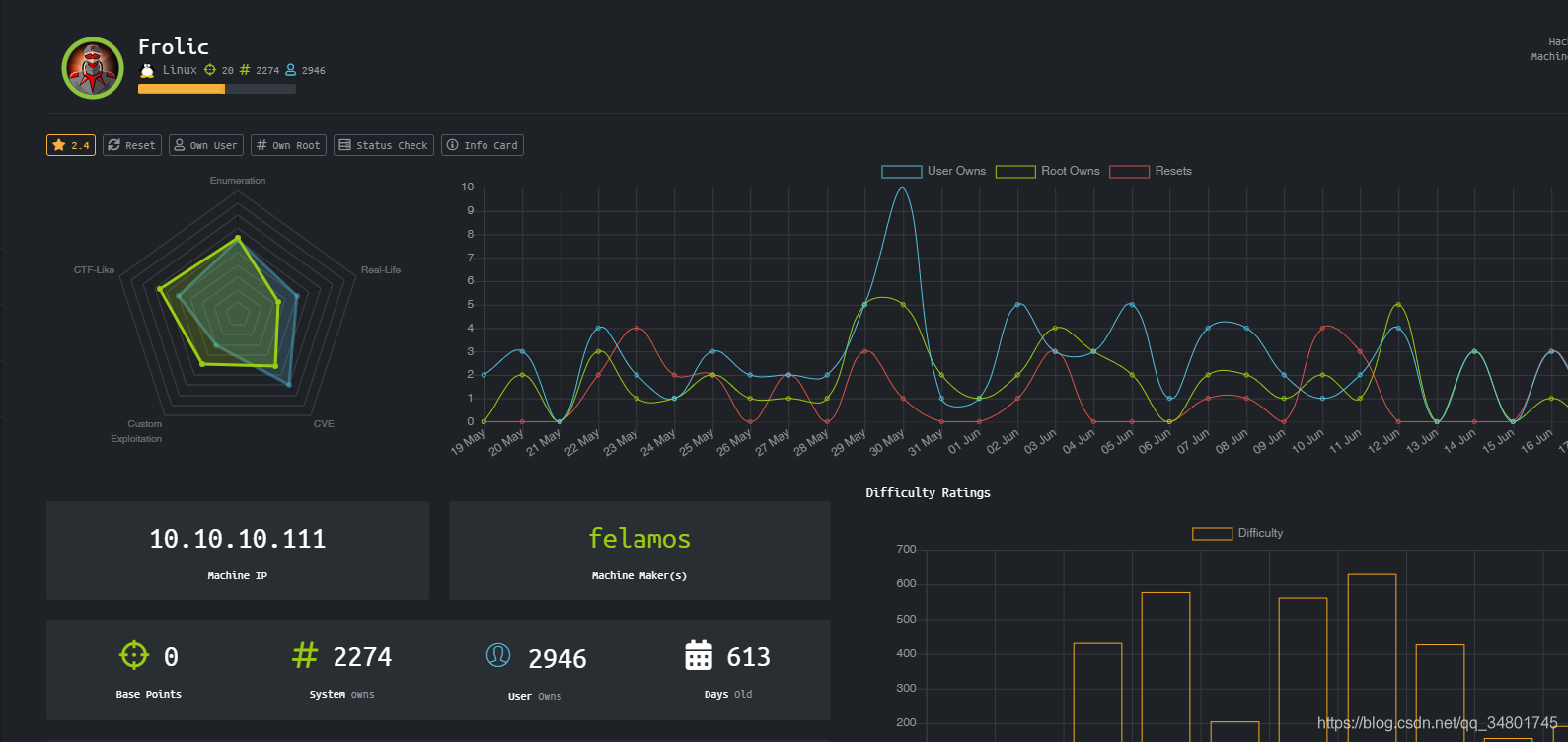The height and width of the screenshot is (742, 1568).
Task: Click the Base Points caption
Action: [x=149, y=695]
